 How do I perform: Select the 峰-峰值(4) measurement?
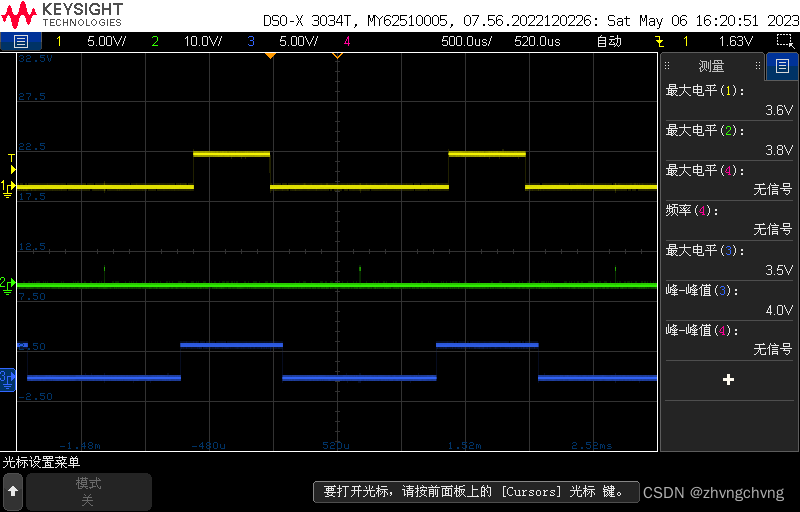[x=730, y=340]
